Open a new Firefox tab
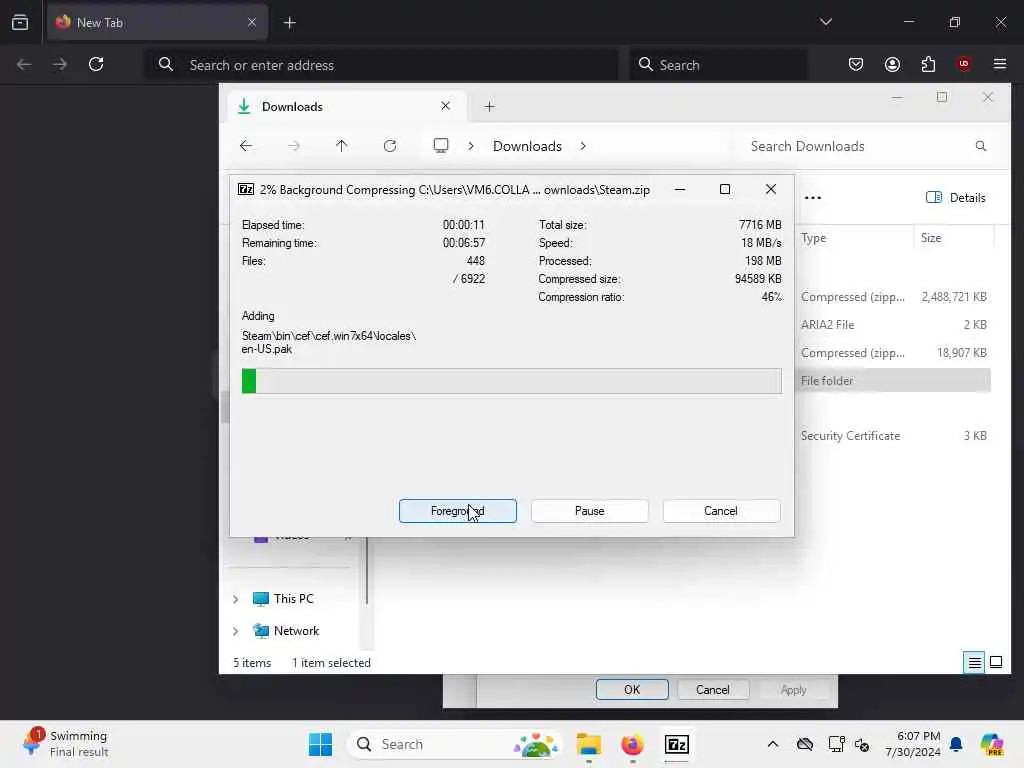This screenshot has width=1024, height=768. pyautogui.click(x=289, y=23)
